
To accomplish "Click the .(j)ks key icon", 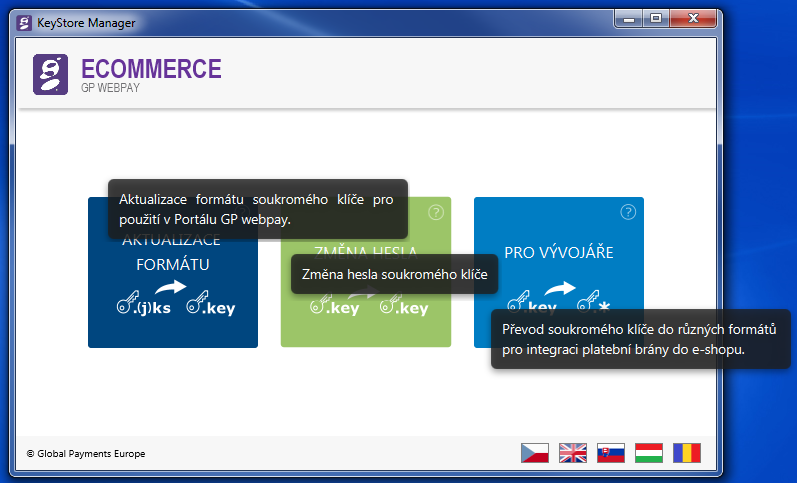I will (144, 304).
